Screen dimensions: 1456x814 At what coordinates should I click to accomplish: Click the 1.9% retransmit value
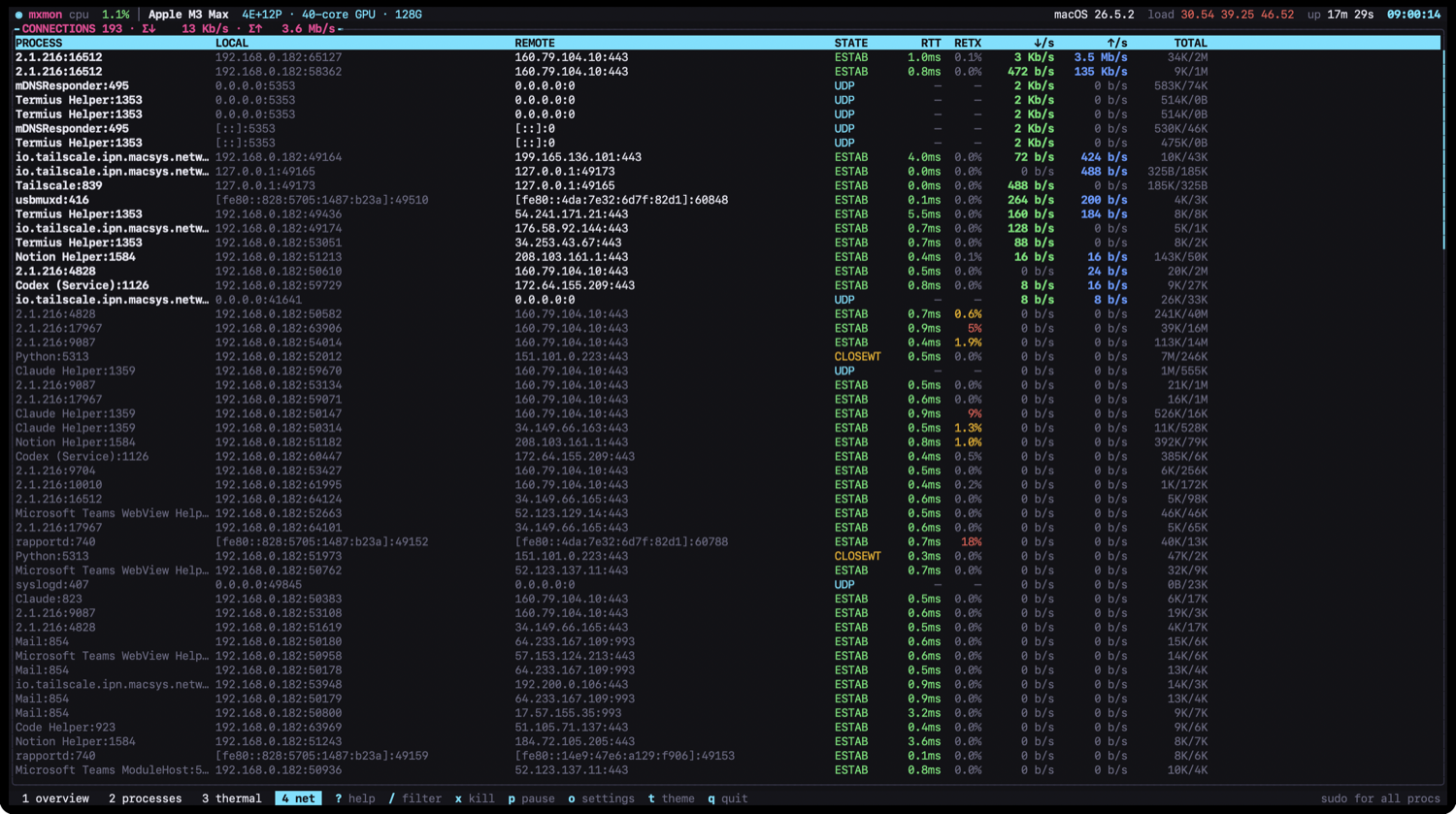tap(968, 342)
